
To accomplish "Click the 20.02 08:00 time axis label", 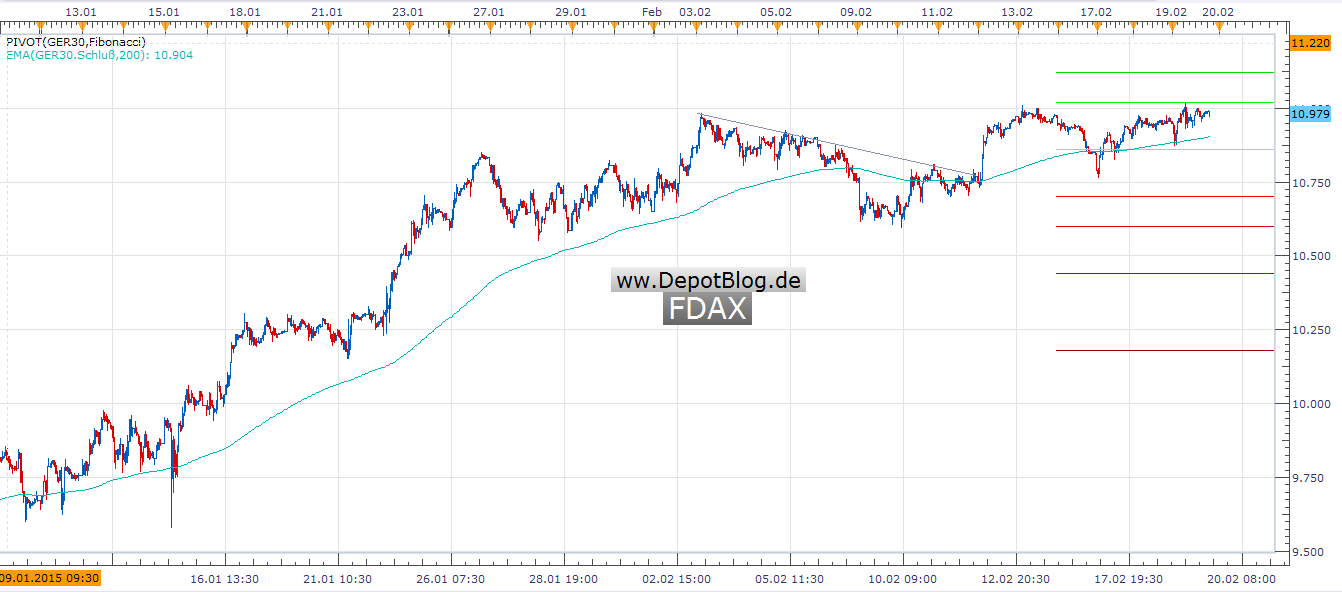I will click(x=1240, y=578).
